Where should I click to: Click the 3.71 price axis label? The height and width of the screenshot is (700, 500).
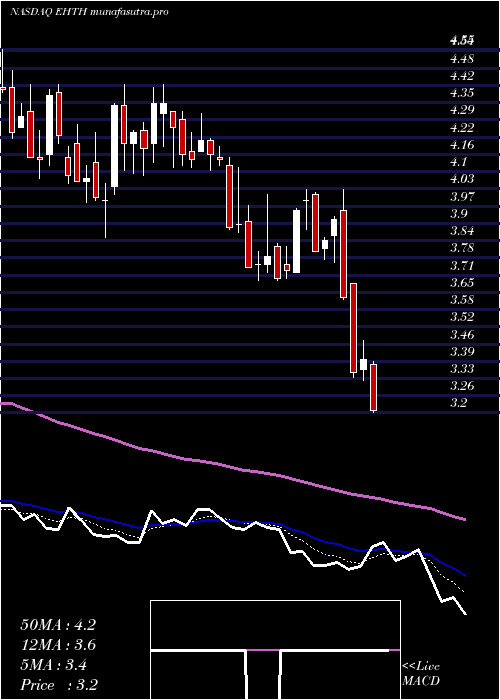[462, 266]
